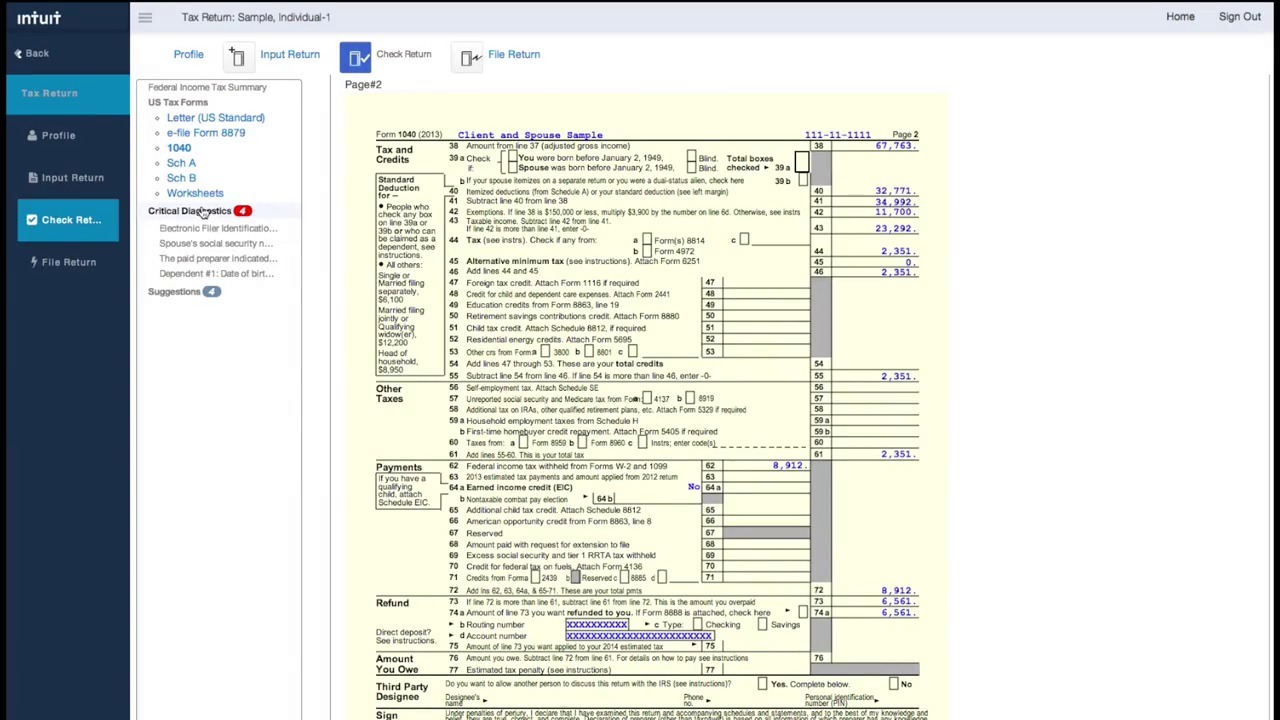
Task: Click Sign Out
Action: point(1240,17)
